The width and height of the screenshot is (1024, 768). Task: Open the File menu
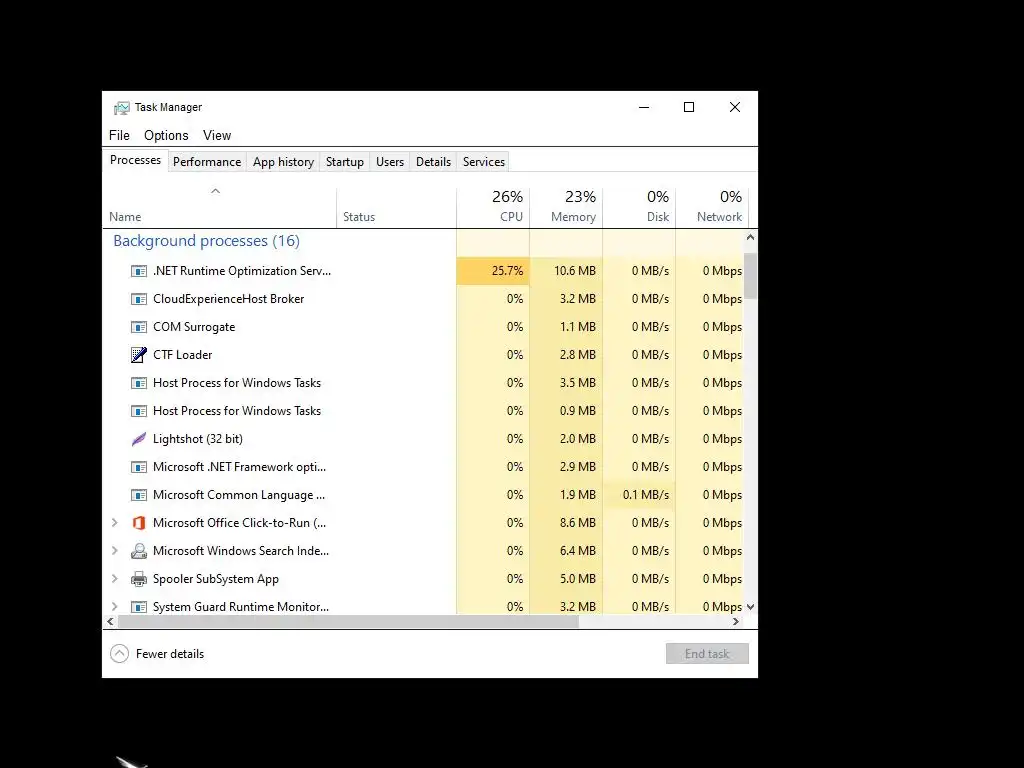pyautogui.click(x=119, y=135)
